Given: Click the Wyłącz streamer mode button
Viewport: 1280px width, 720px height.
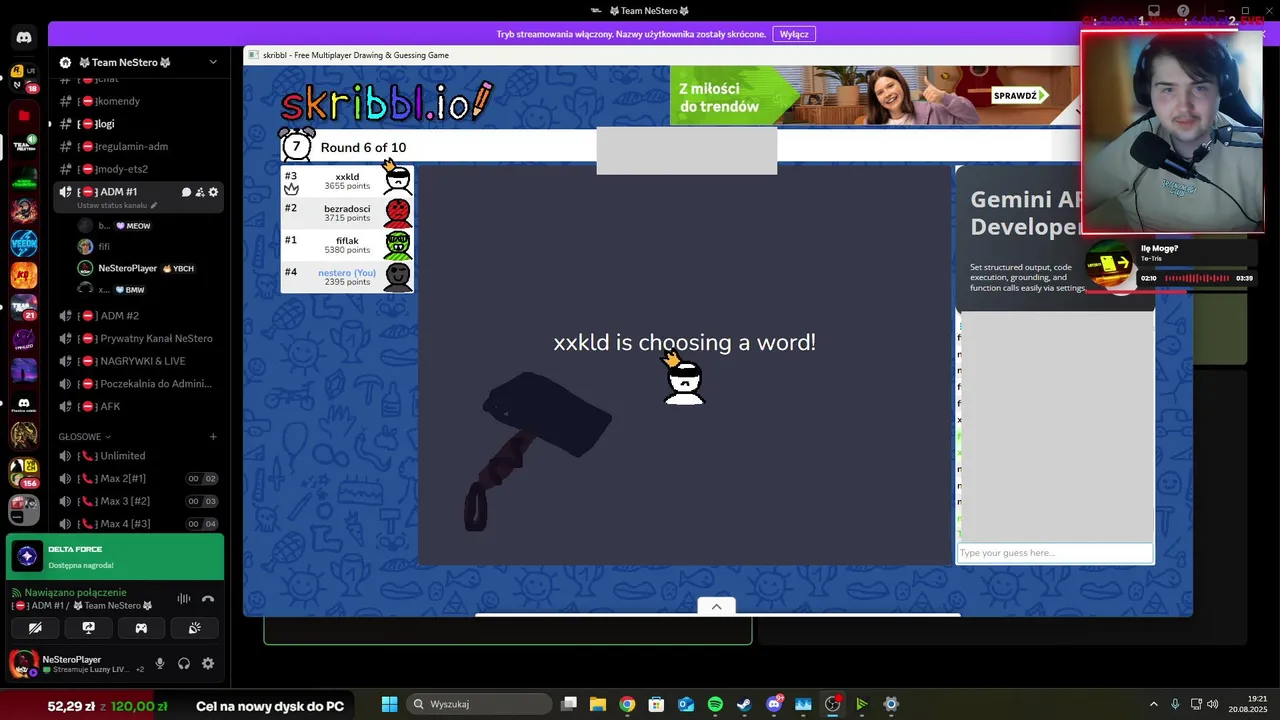Looking at the screenshot, I should tap(794, 34).
